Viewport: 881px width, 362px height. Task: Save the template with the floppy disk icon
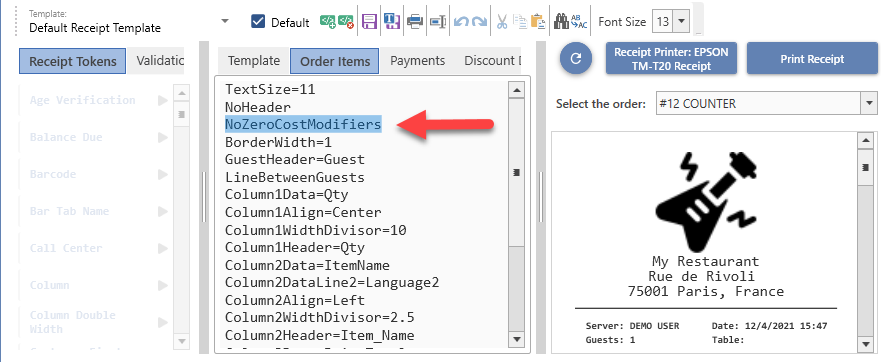(x=369, y=22)
